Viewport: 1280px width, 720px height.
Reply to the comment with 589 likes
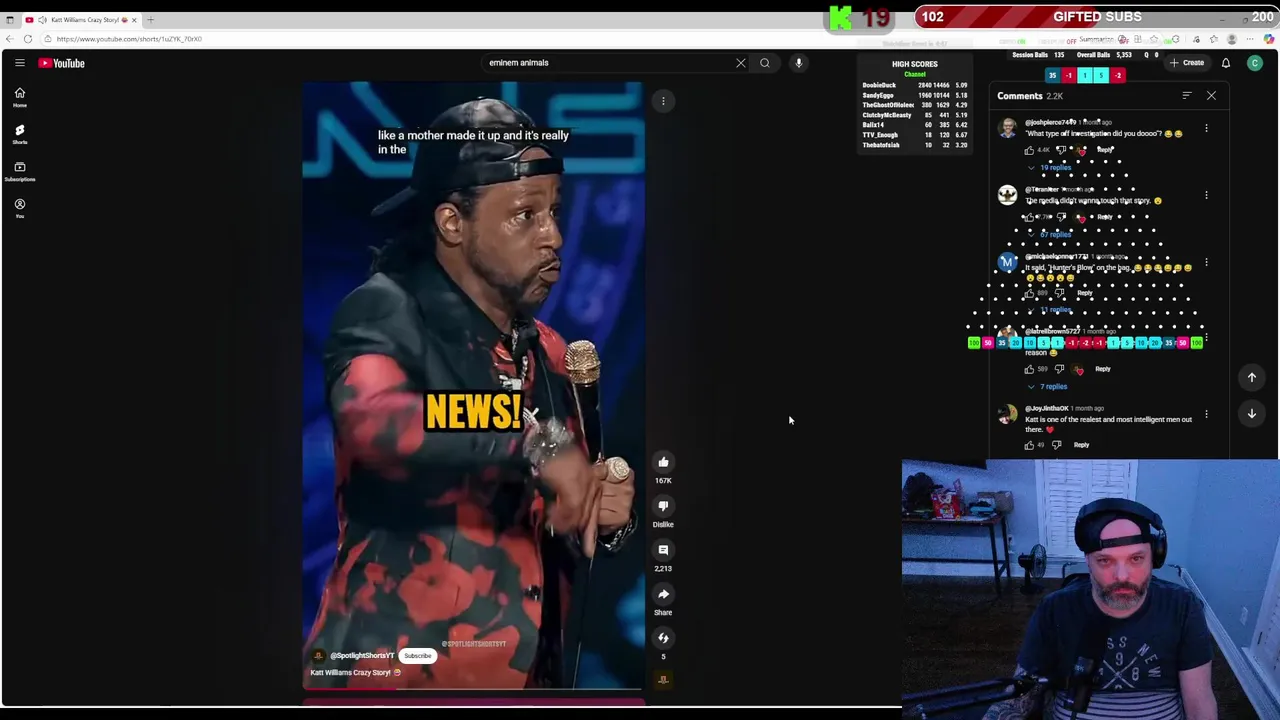click(1103, 369)
